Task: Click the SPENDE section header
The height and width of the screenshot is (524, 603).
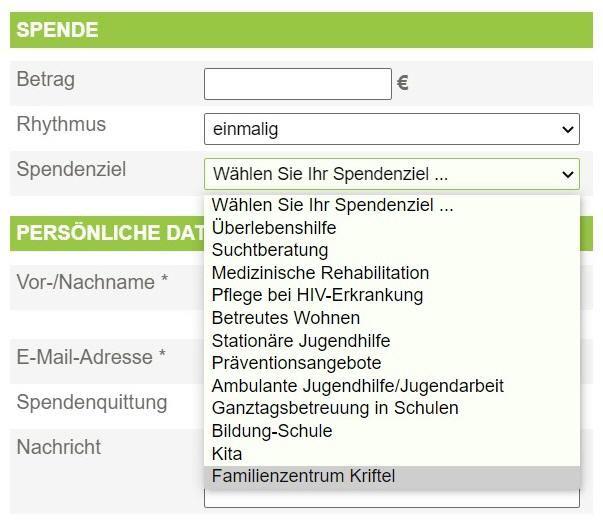Action: (x=300, y=30)
